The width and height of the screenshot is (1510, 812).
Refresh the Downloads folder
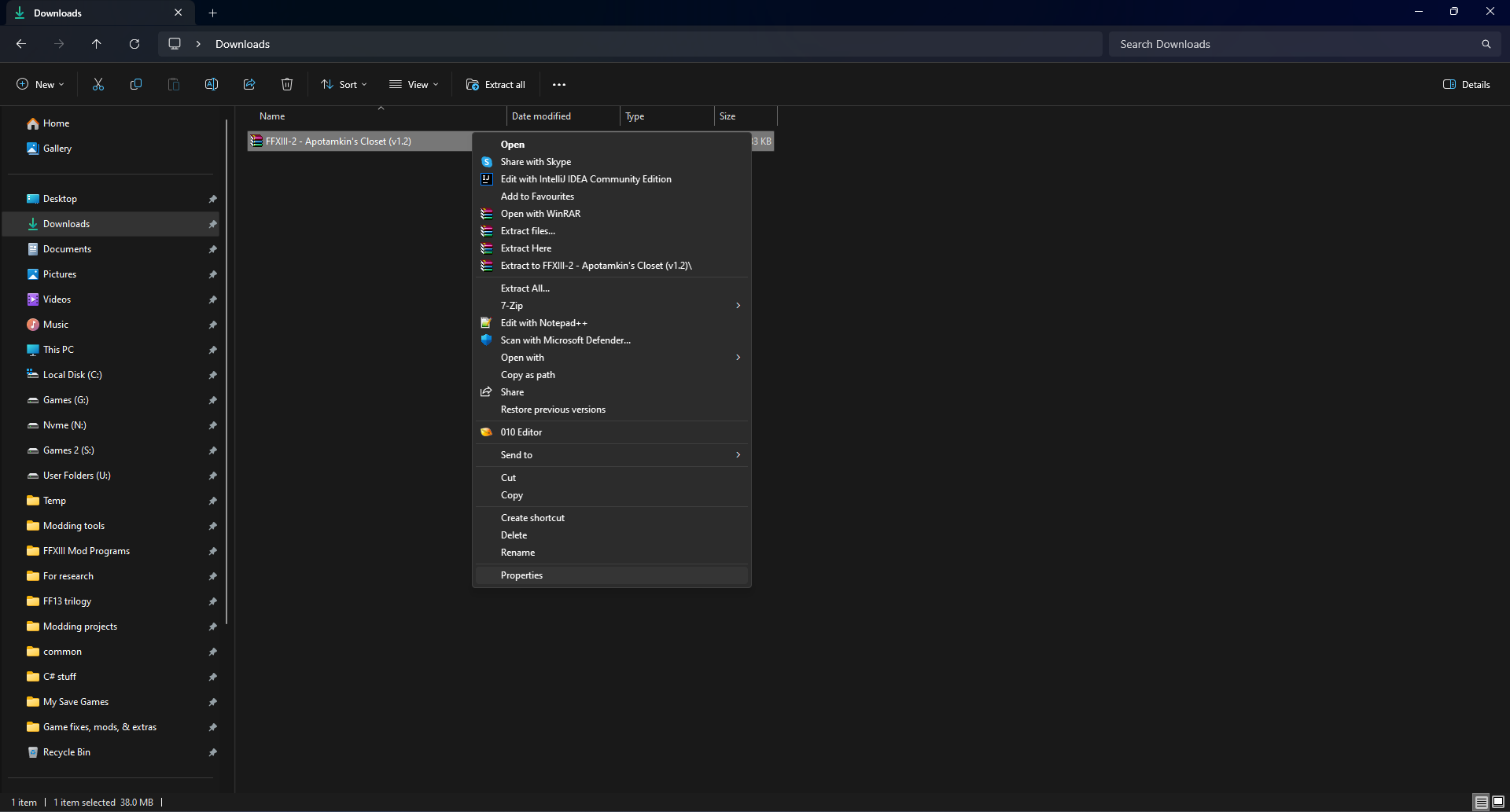[134, 44]
